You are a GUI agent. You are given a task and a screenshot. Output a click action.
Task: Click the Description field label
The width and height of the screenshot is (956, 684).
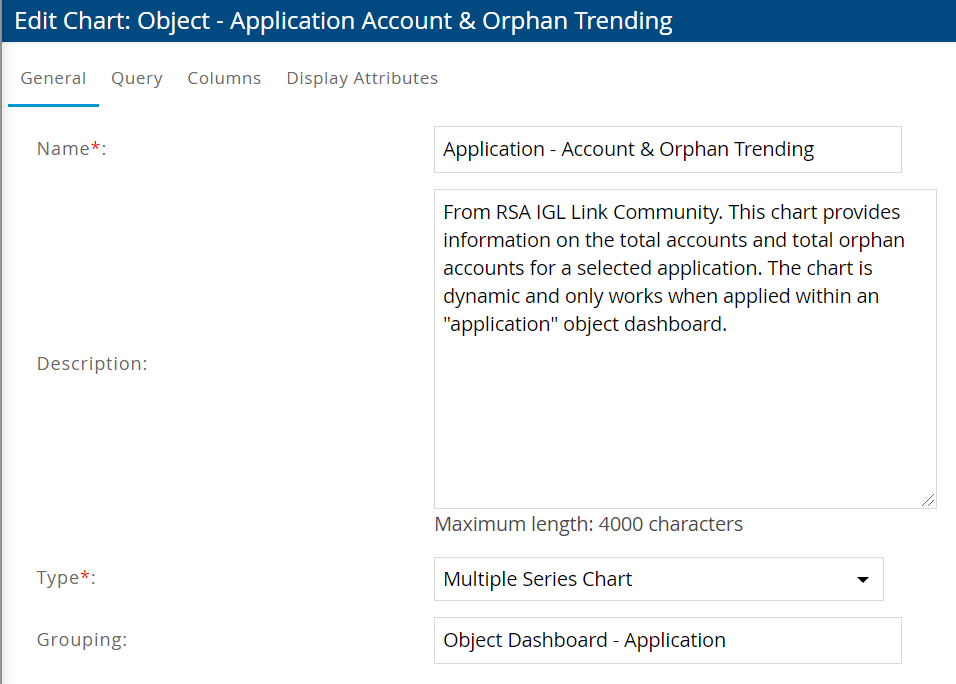(x=91, y=364)
